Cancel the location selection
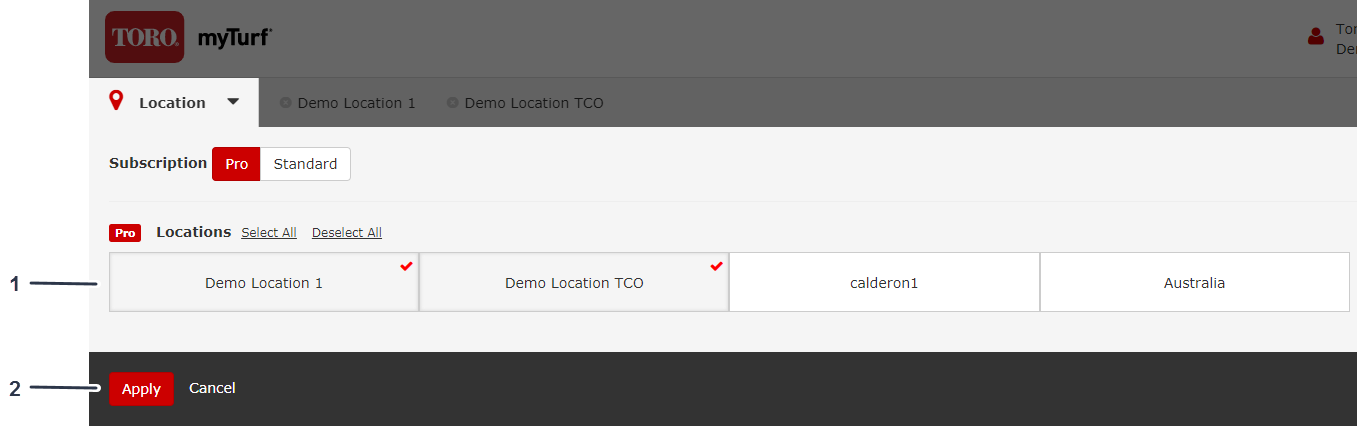This screenshot has height=426, width=1357. [212, 388]
